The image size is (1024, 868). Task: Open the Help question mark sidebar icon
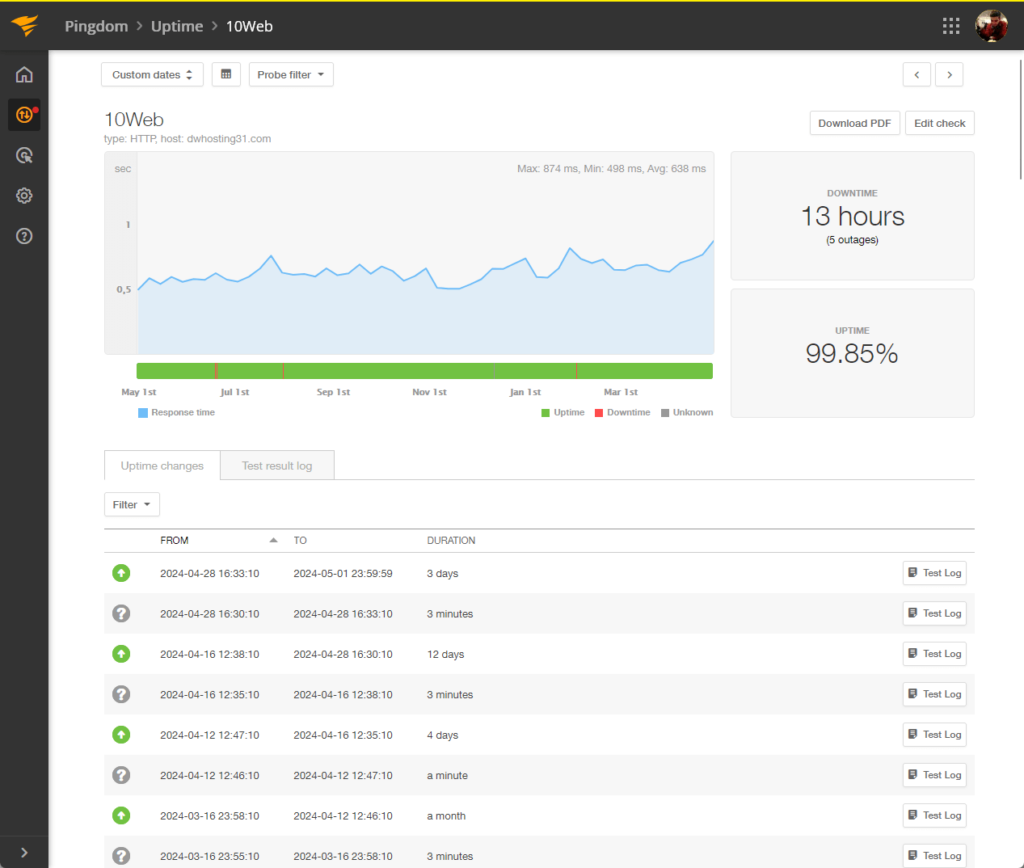(x=24, y=236)
